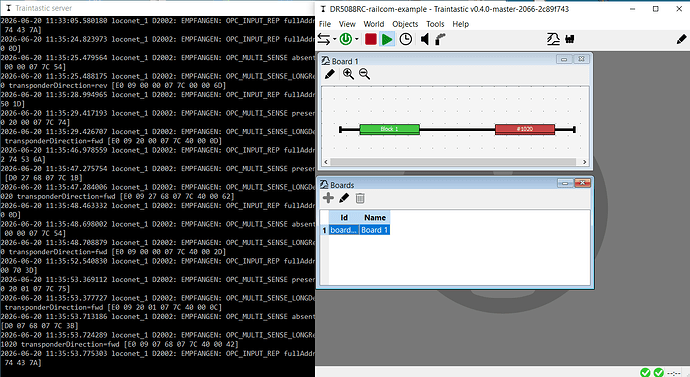Image resolution: width=690 pixels, height=377 pixels.
Task: Open the View menu
Action: [x=347, y=24]
